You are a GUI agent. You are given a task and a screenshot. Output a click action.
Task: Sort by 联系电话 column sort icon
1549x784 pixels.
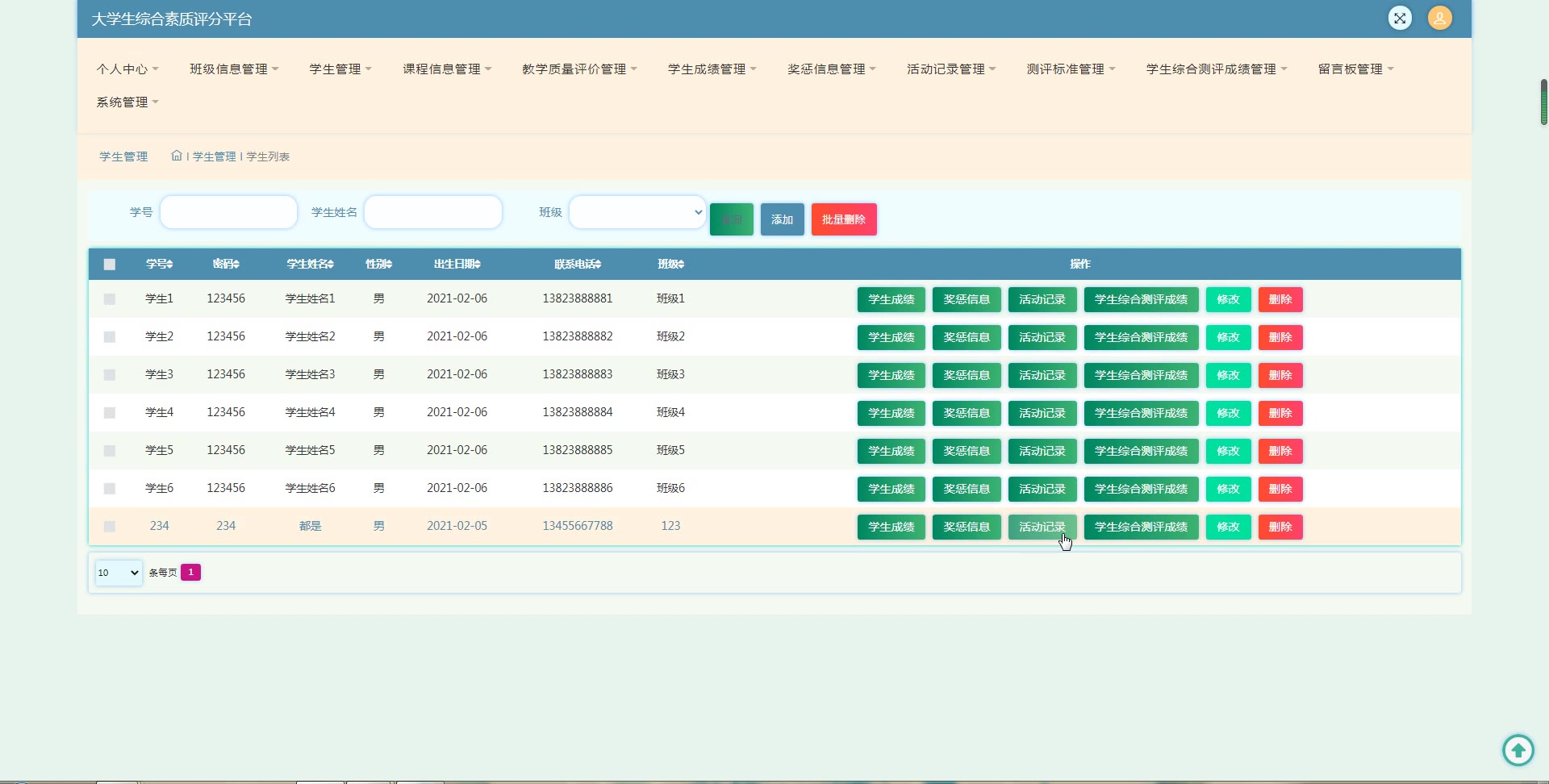598,265
